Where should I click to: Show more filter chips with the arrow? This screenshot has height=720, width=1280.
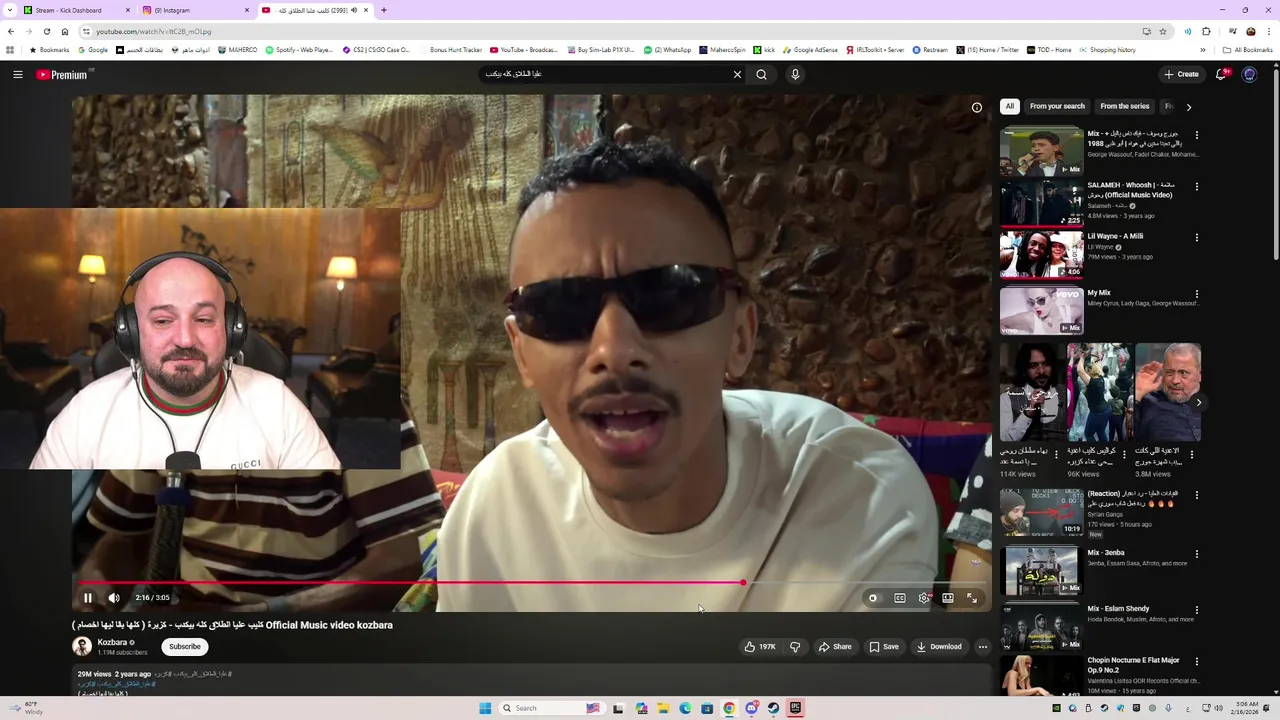[1189, 107]
